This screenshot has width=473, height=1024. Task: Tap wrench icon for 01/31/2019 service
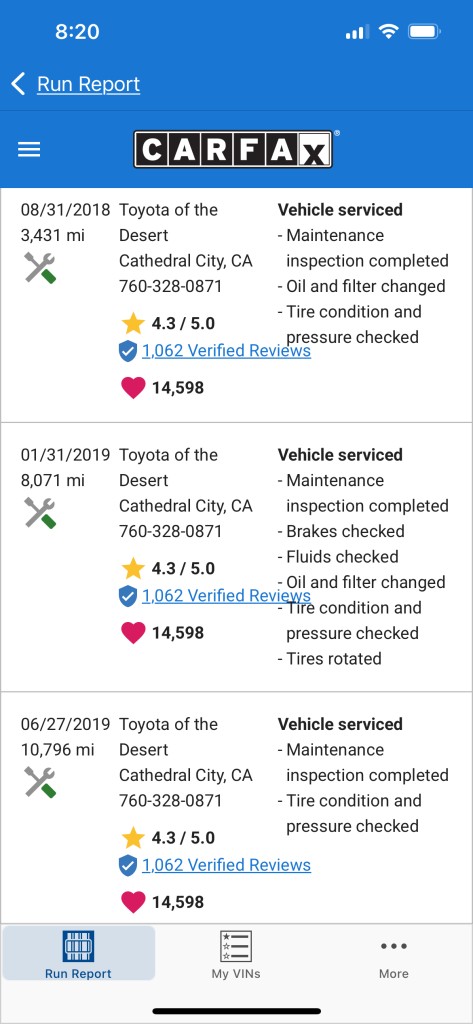(x=40, y=512)
